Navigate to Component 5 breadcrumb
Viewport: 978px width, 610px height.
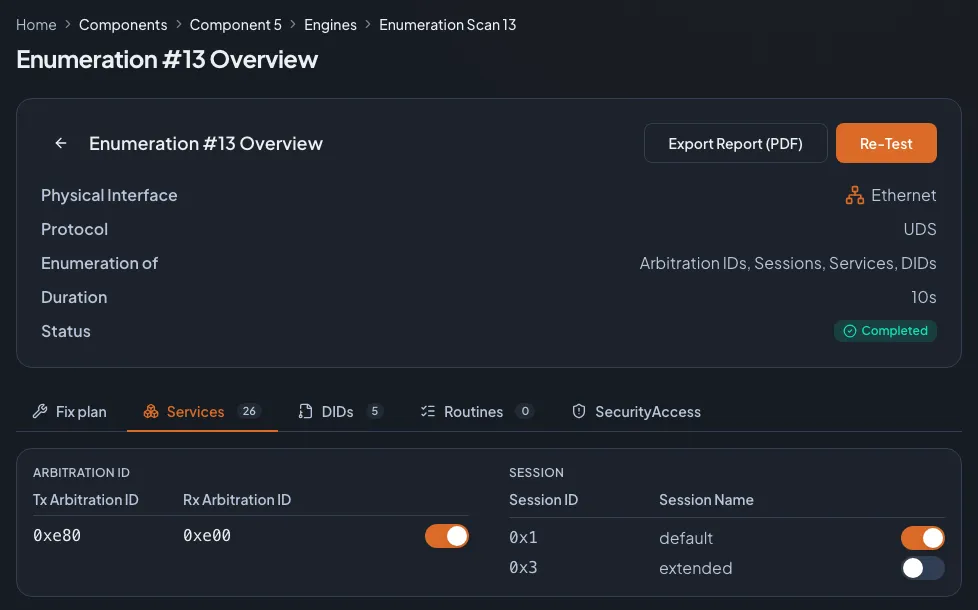(x=236, y=25)
